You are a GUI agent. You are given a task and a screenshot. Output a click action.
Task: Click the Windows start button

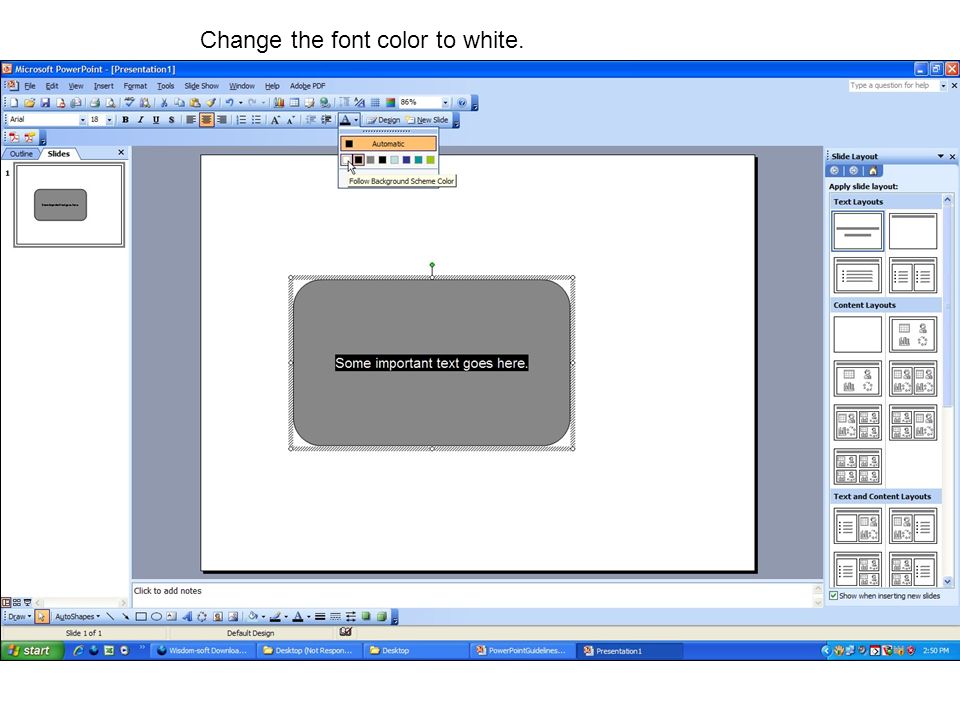coord(32,651)
